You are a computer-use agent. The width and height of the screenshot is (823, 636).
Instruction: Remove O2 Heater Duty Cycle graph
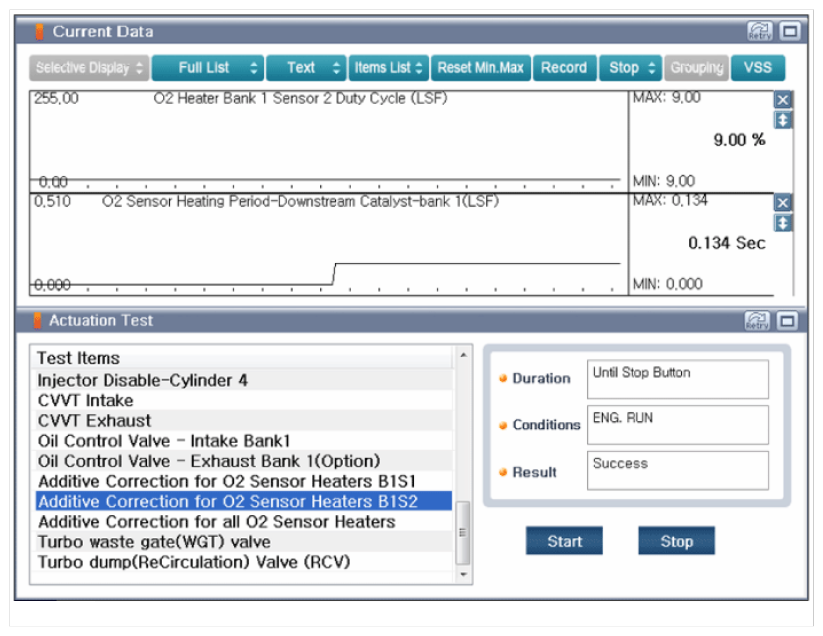783,100
